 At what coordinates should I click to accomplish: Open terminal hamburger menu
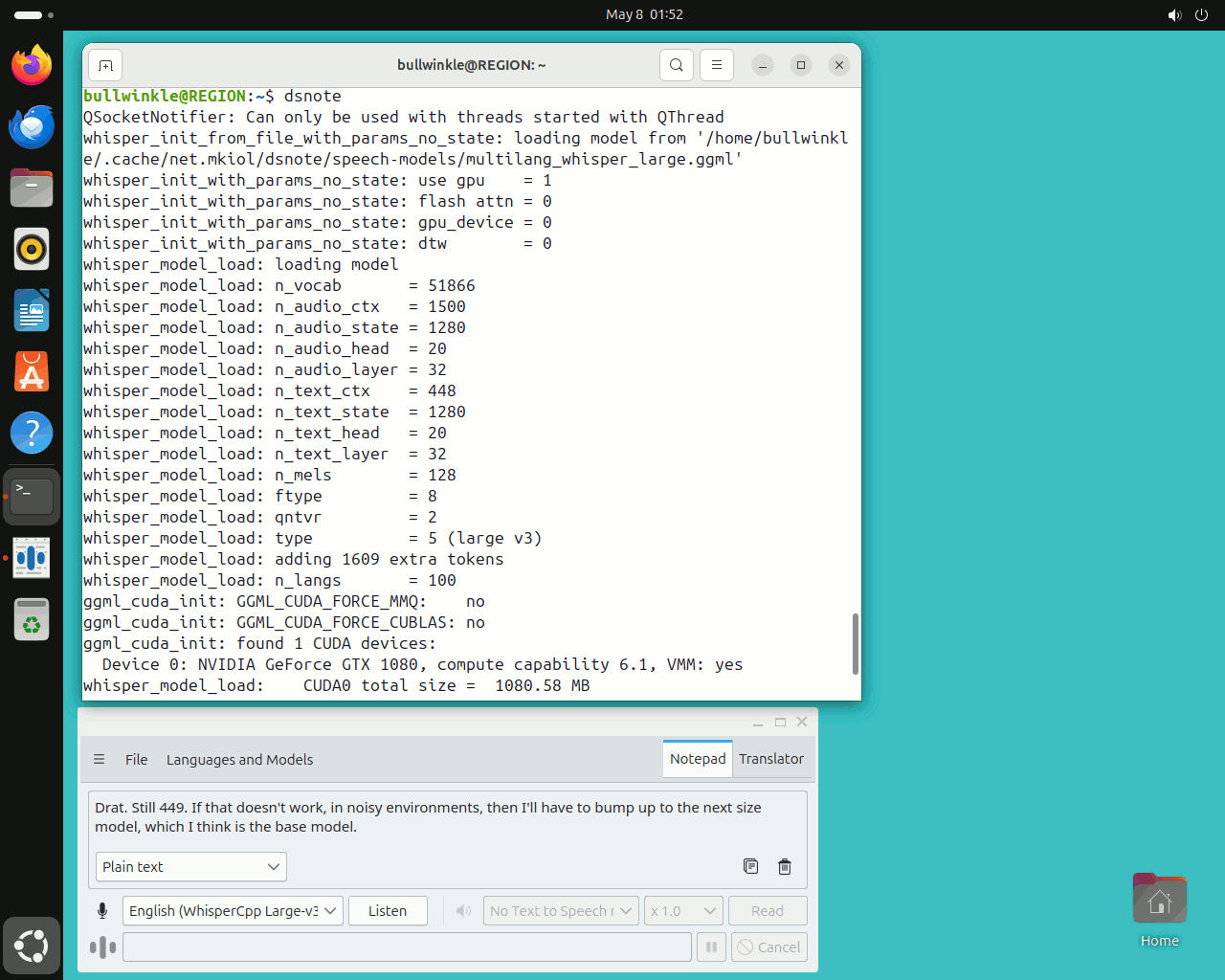point(717,65)
